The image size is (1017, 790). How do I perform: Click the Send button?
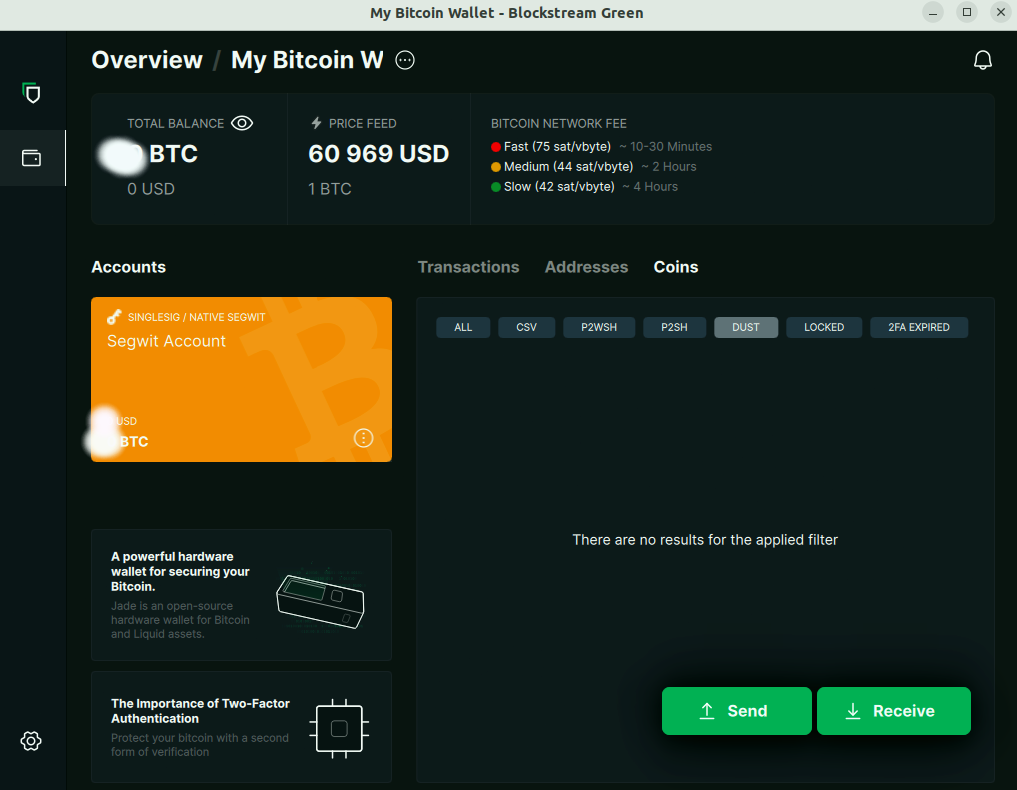(x=737, y=711)
